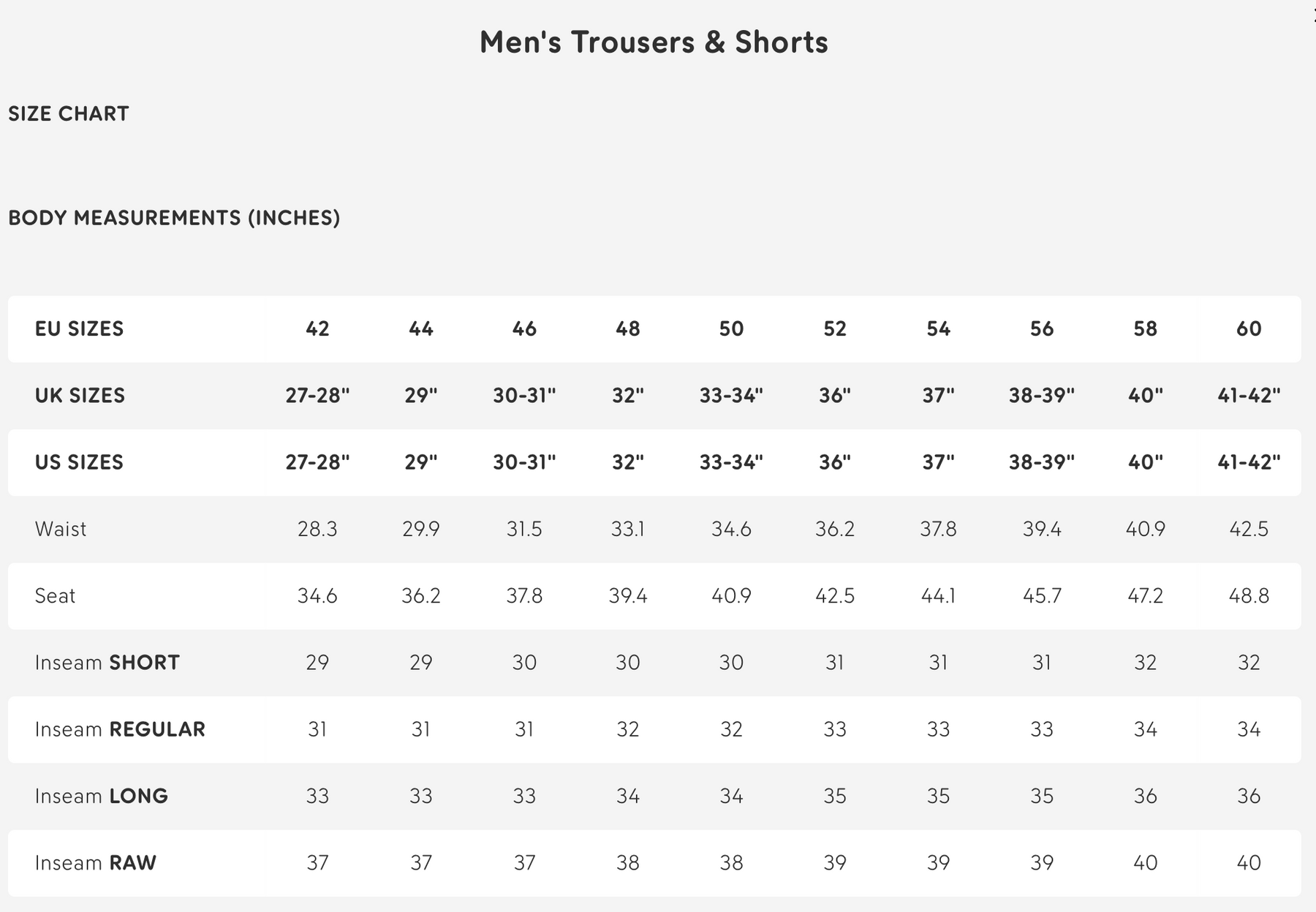The image size is (1316, 912).
Task: Select the Inseam RAW row label
Action: [x=95, y=863]
